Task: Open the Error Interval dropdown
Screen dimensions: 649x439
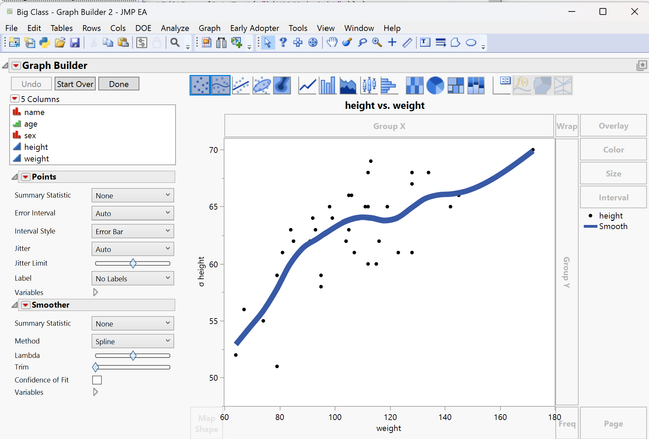Action: point(132,213)
